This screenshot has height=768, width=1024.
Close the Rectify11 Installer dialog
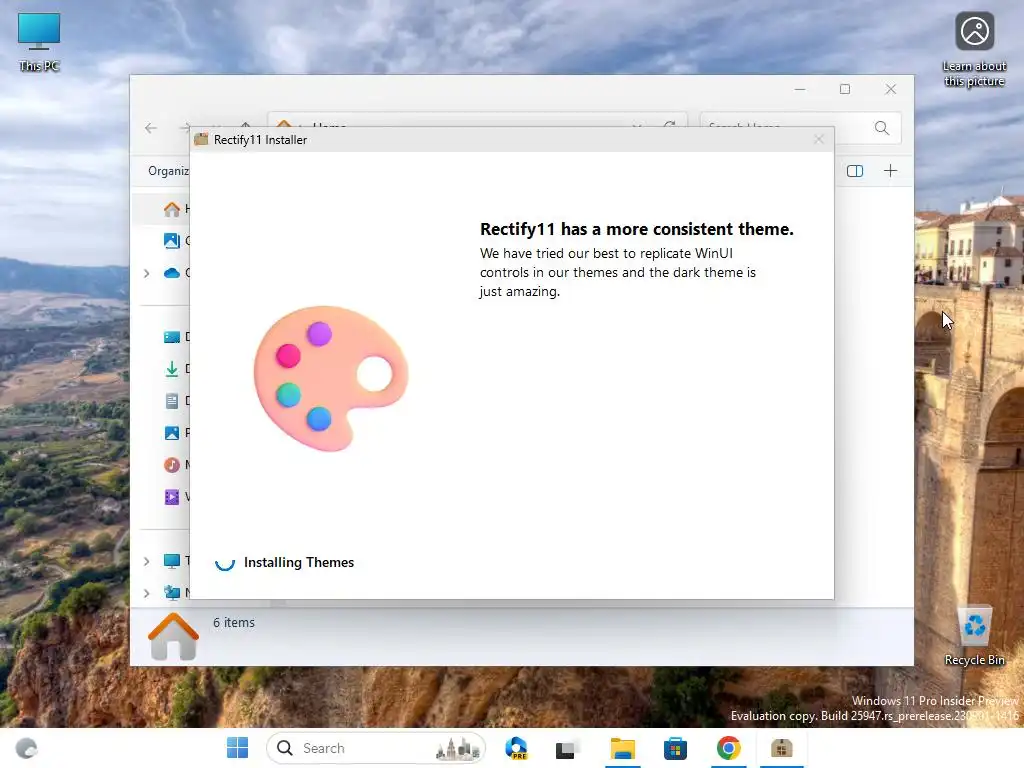(x=819, y=139)
